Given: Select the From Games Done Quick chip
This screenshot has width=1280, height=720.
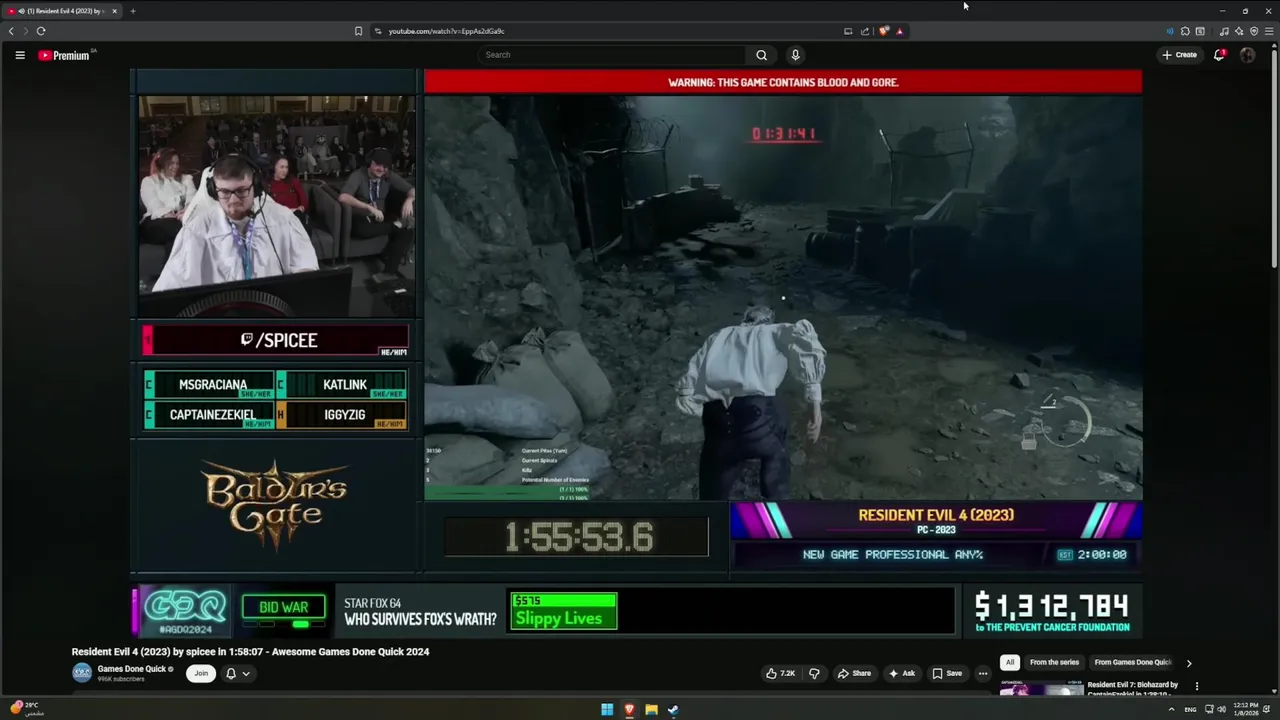Looking at the screenshot, I should click(1133, 662).
